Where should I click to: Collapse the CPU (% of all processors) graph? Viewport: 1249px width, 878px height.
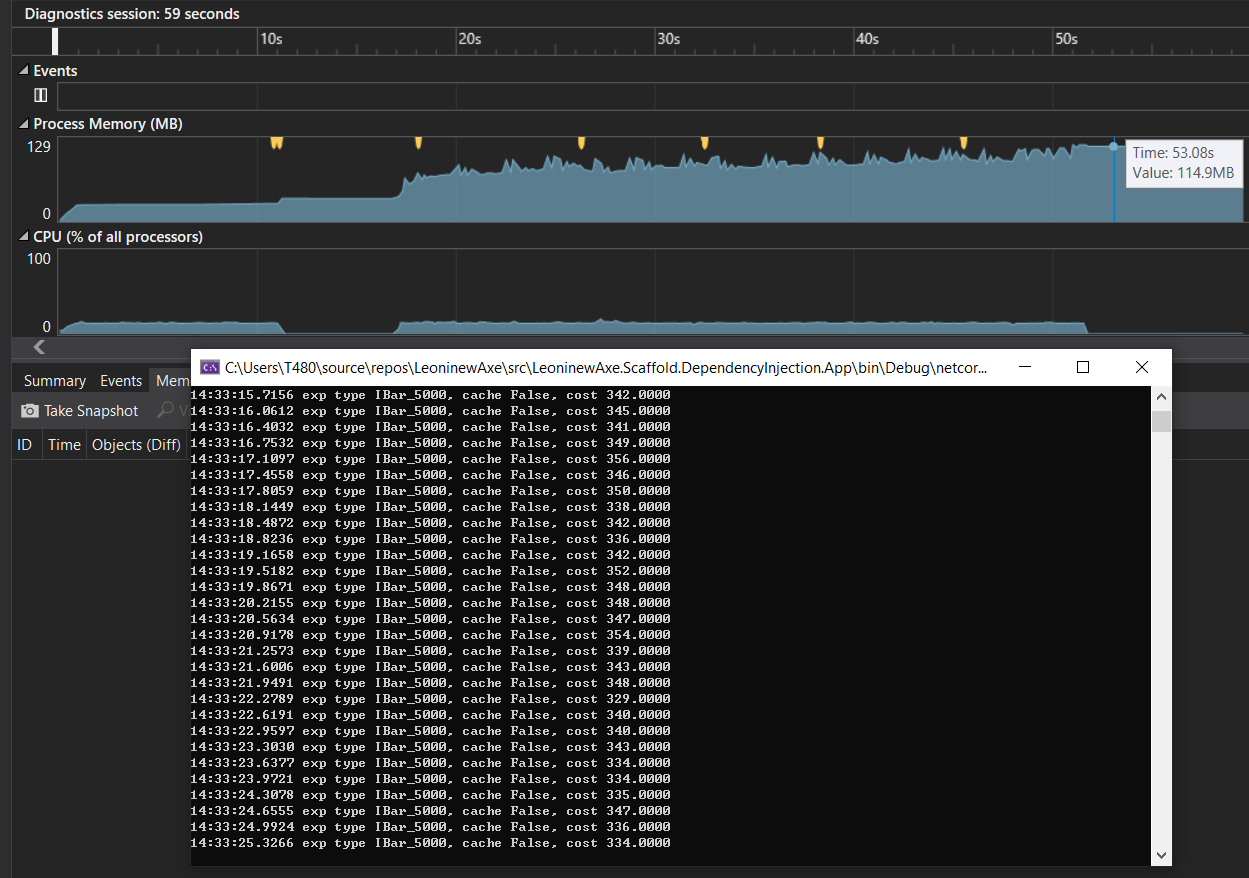24,237
